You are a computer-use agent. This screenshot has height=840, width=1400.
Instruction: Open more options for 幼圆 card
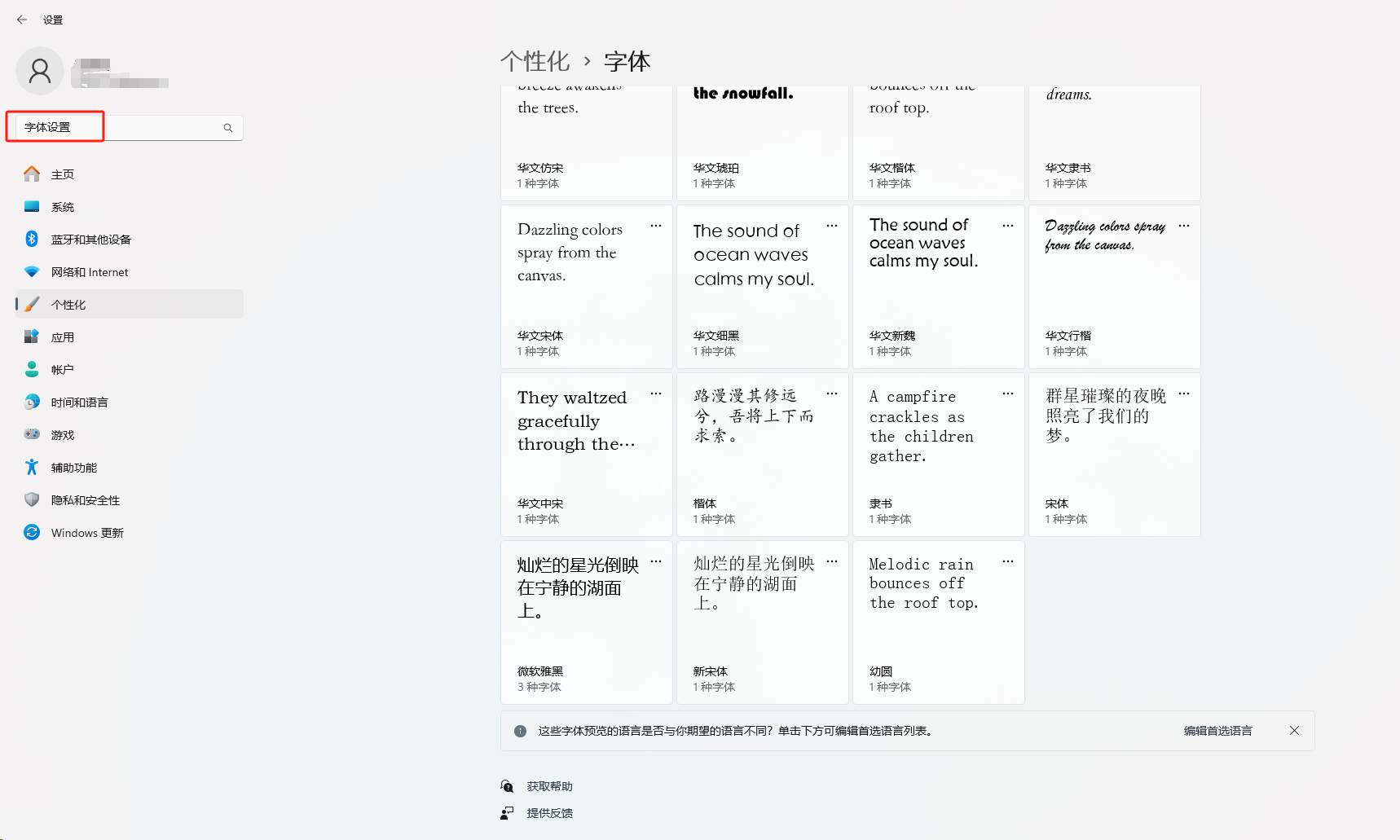coord(1008,561)
